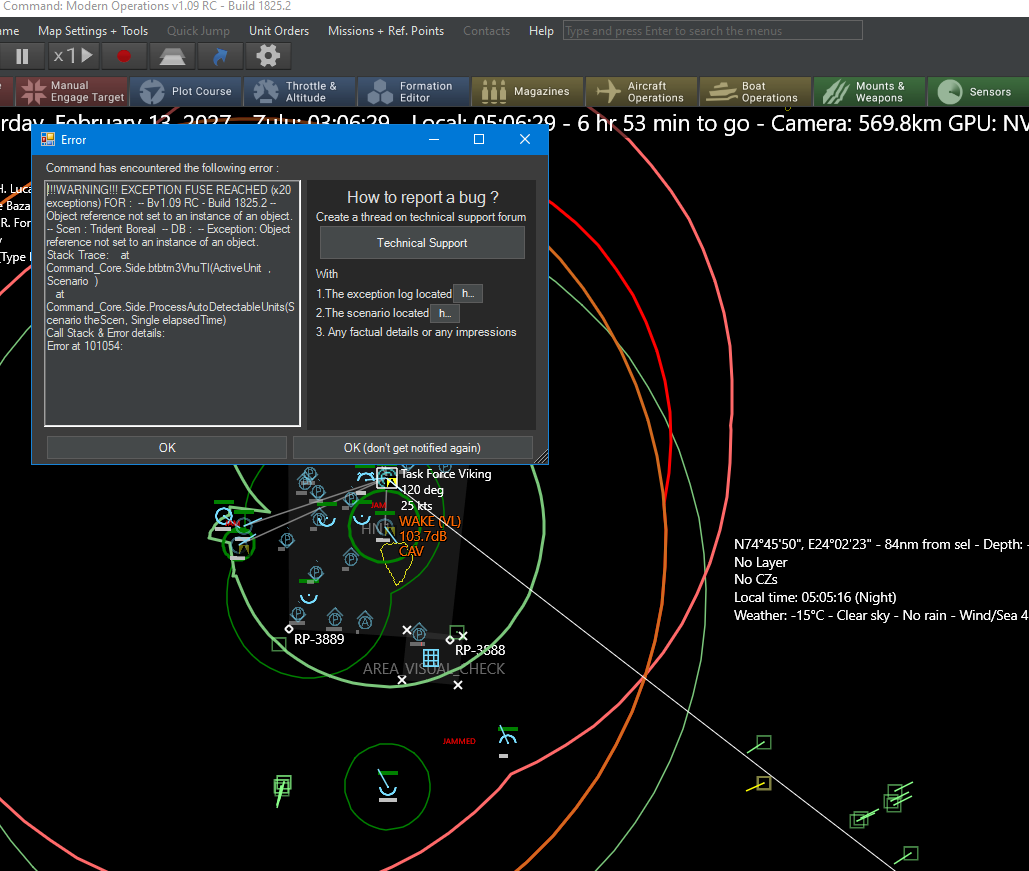Open the exception log location button
1029x871 pixels.
(x=468, y=293)
